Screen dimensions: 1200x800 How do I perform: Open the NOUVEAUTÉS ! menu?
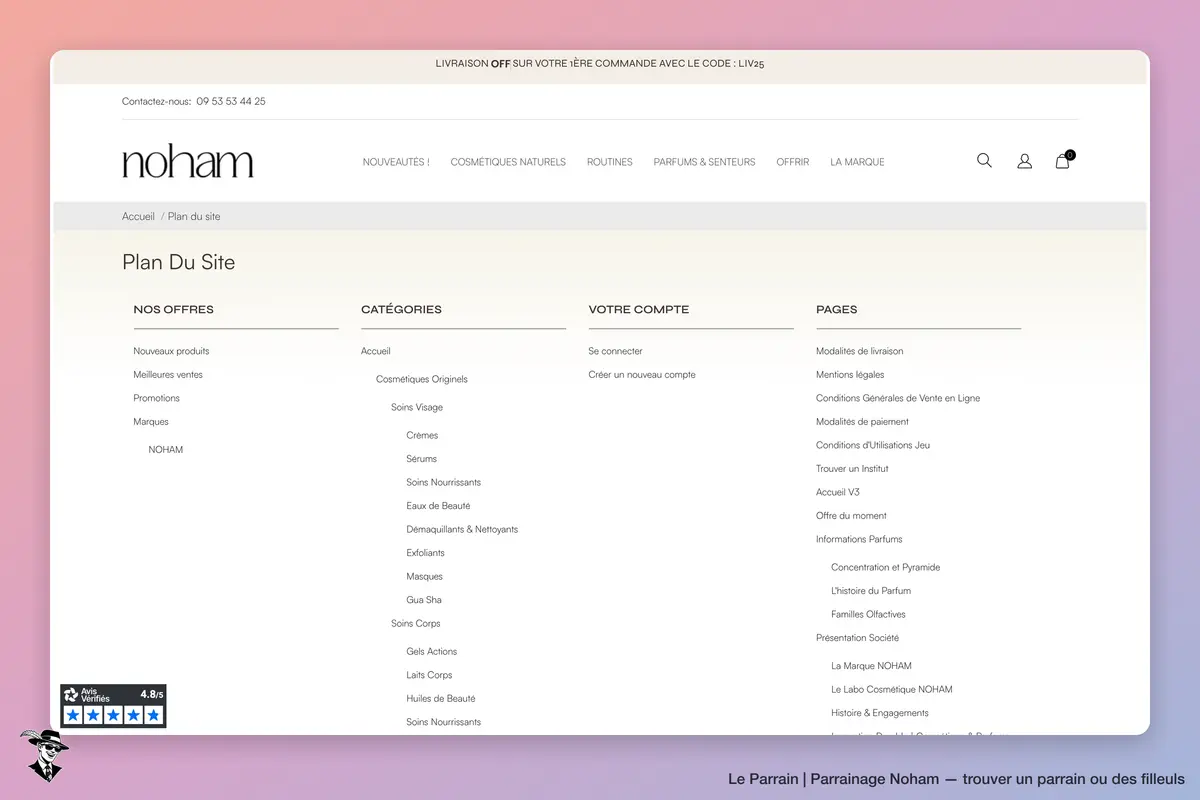pyautogui.click(x=396, y=162)
